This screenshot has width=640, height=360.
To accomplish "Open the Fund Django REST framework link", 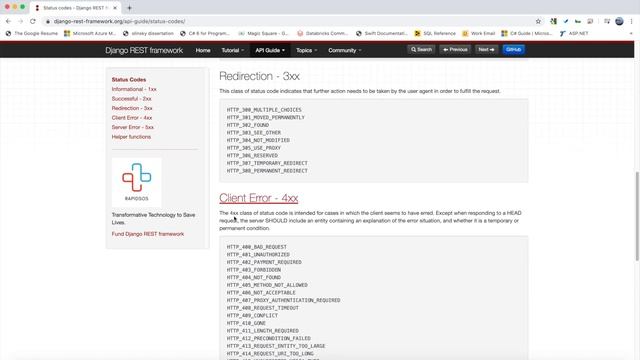I will click(148, 234).
